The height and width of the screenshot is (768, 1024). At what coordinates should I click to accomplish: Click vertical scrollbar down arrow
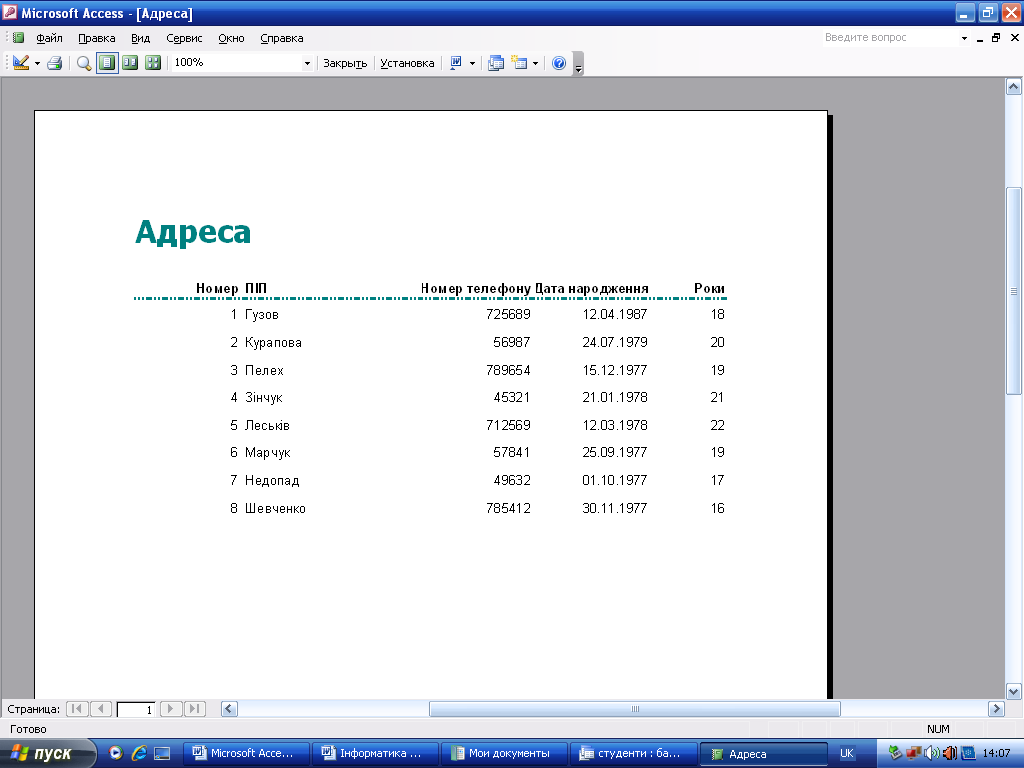[x=1014, y=691]
